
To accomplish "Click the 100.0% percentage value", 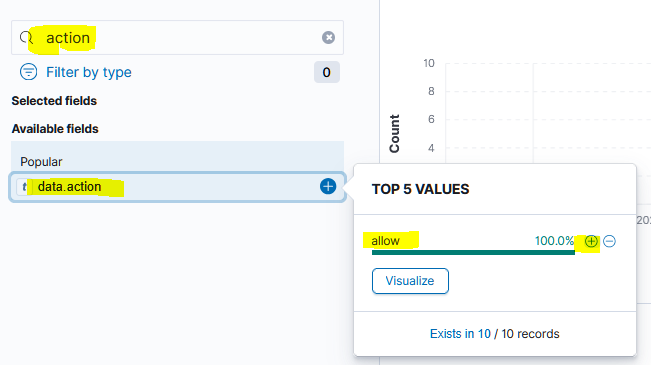I will (554, 241).
